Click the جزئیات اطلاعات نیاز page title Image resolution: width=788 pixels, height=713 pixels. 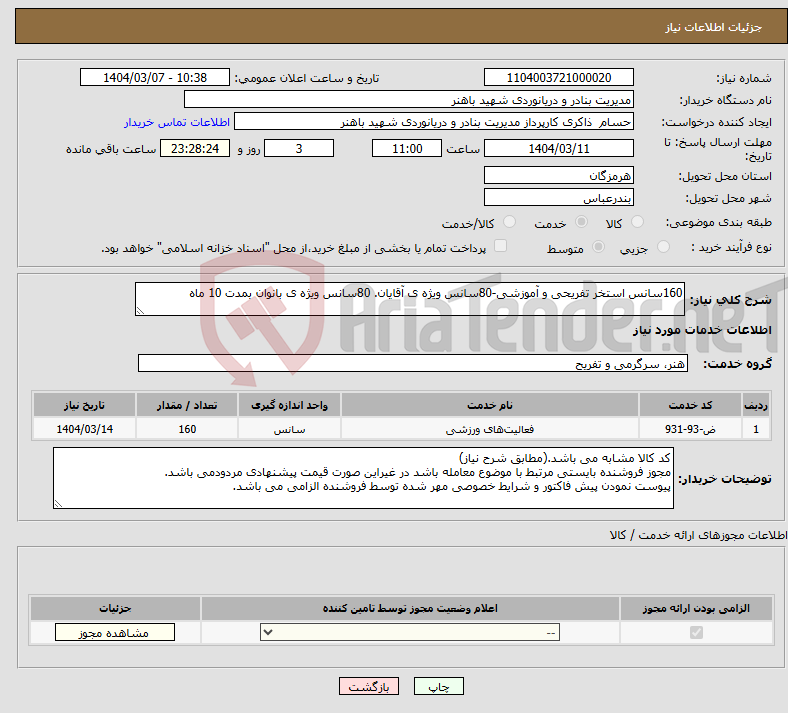pyautogui.click(x=714, y=27)
